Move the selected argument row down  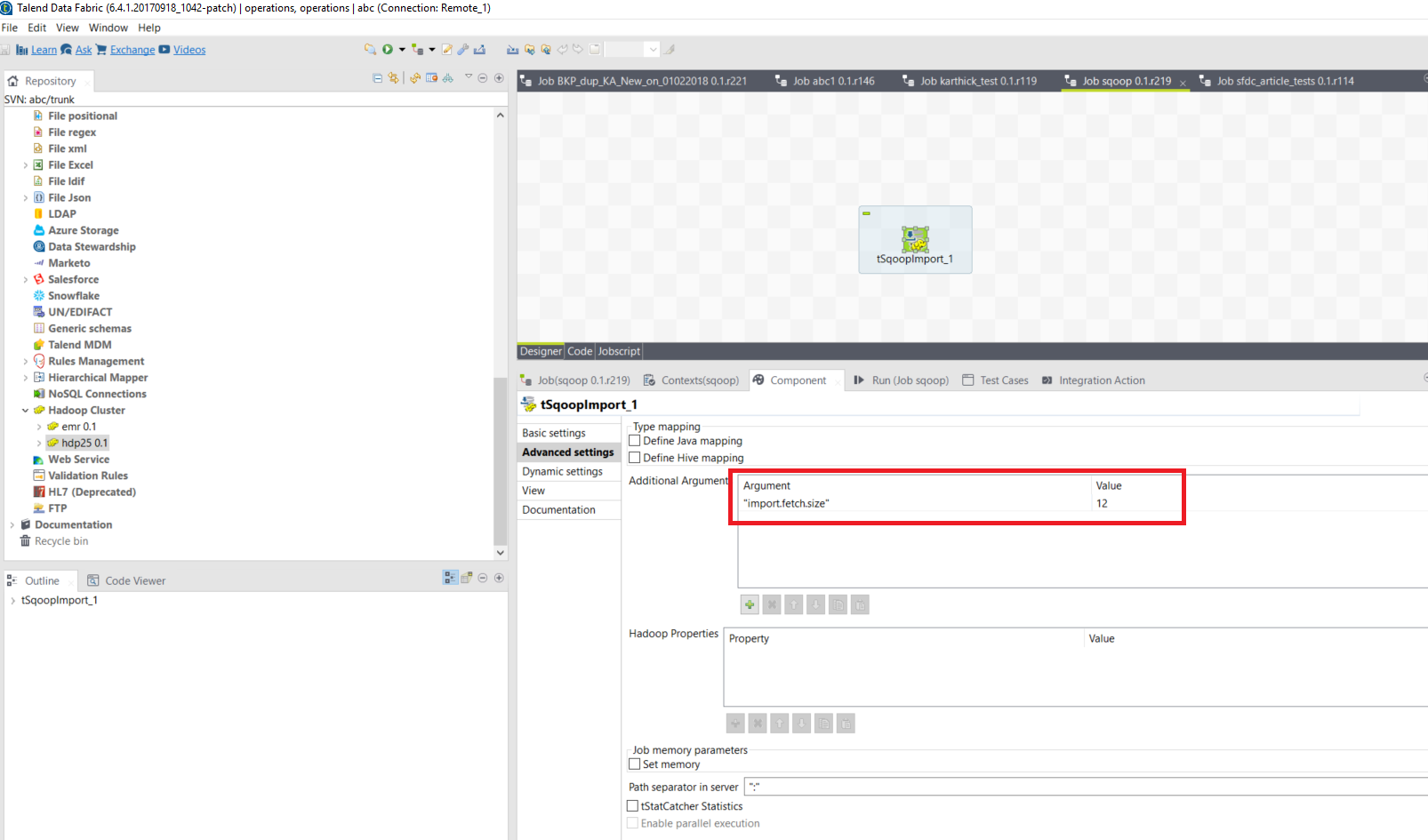point(815,604)
